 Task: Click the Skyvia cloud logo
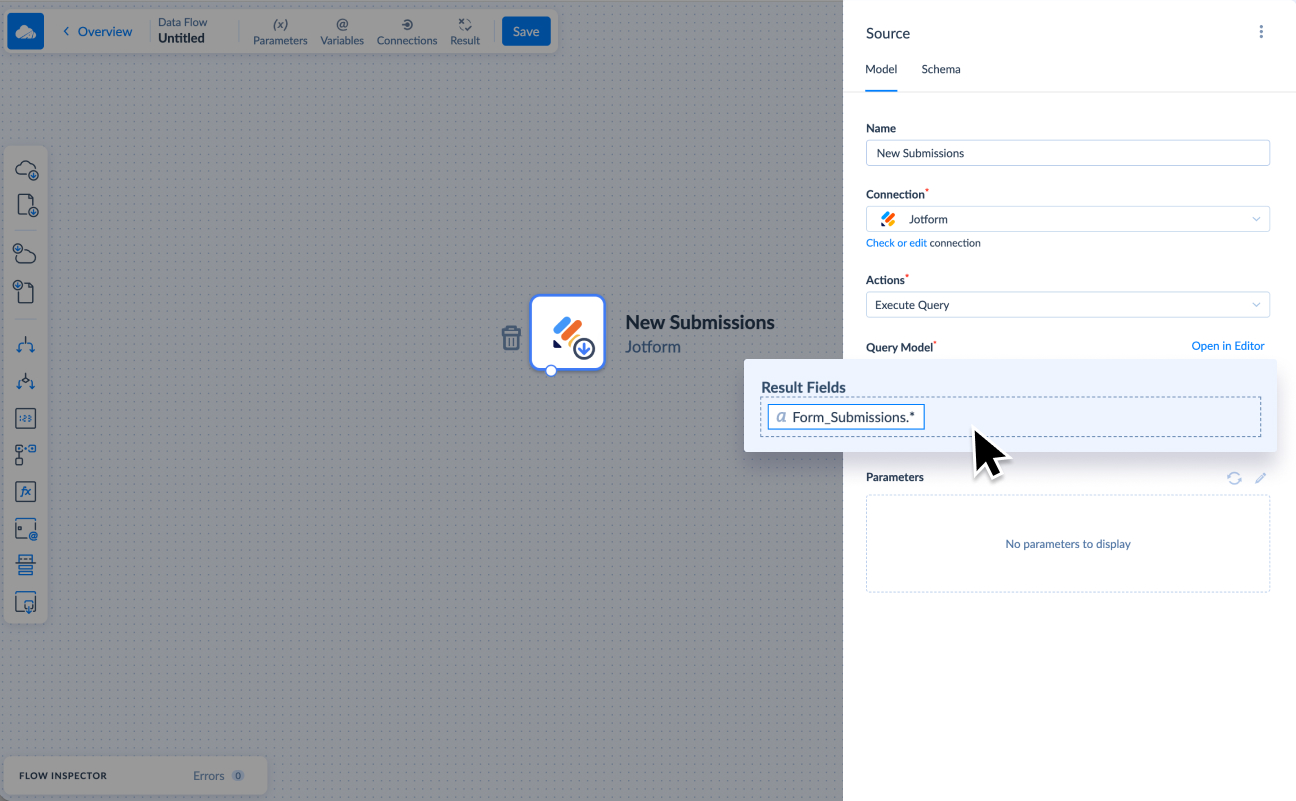tap(26, 32)
